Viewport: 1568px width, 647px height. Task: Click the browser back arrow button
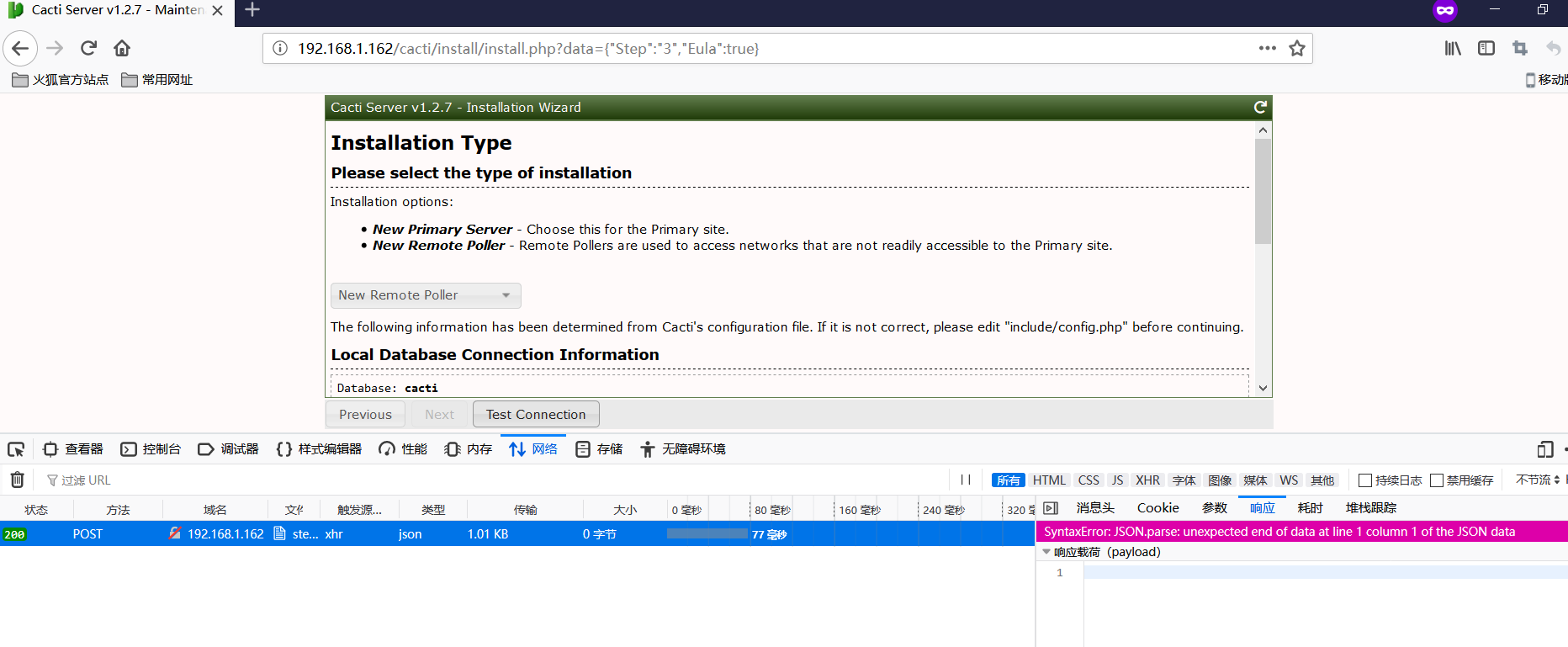[x=20, y=48]
